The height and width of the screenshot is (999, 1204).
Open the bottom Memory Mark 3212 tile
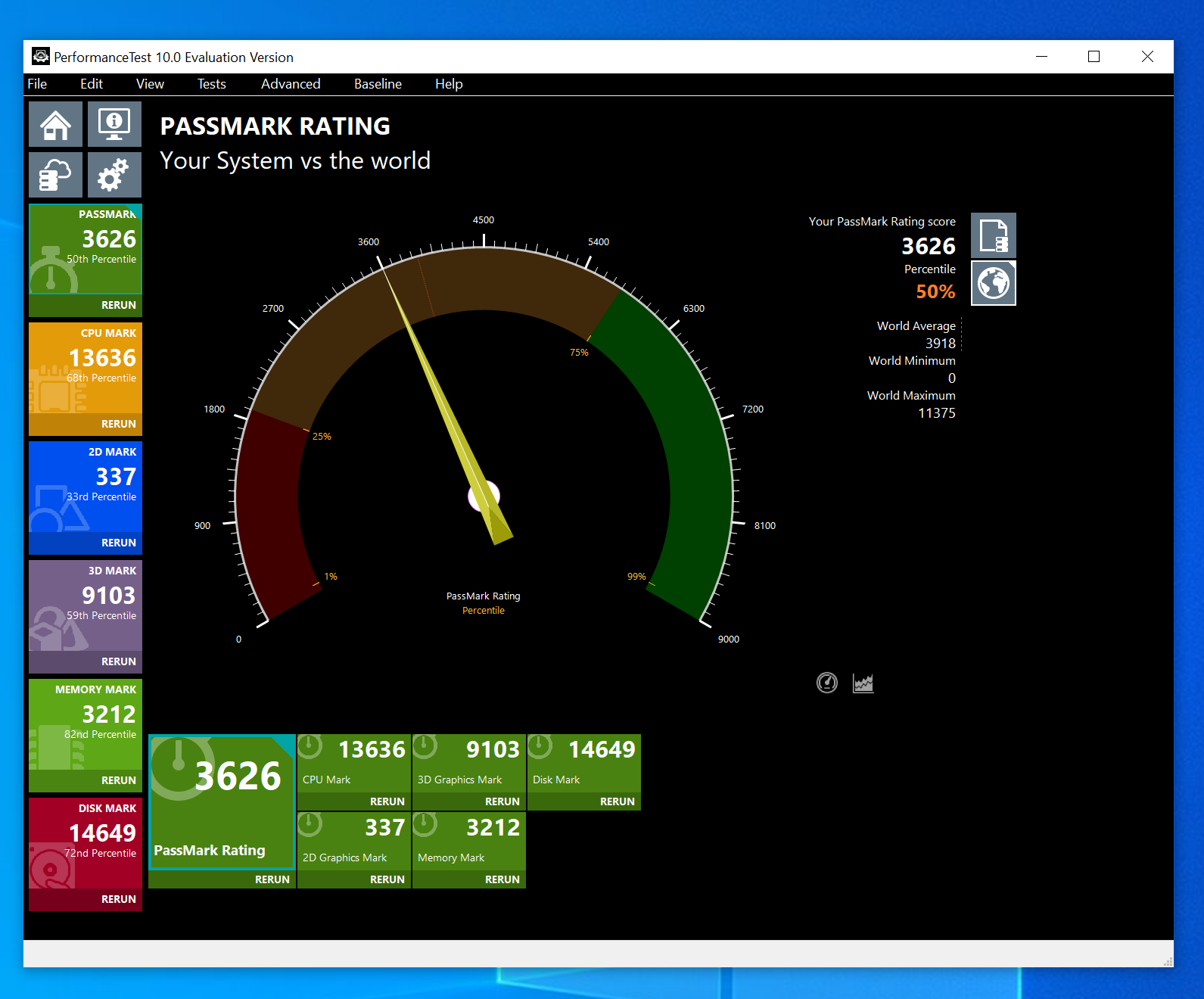pyautogui.click(x=469, y=841)
